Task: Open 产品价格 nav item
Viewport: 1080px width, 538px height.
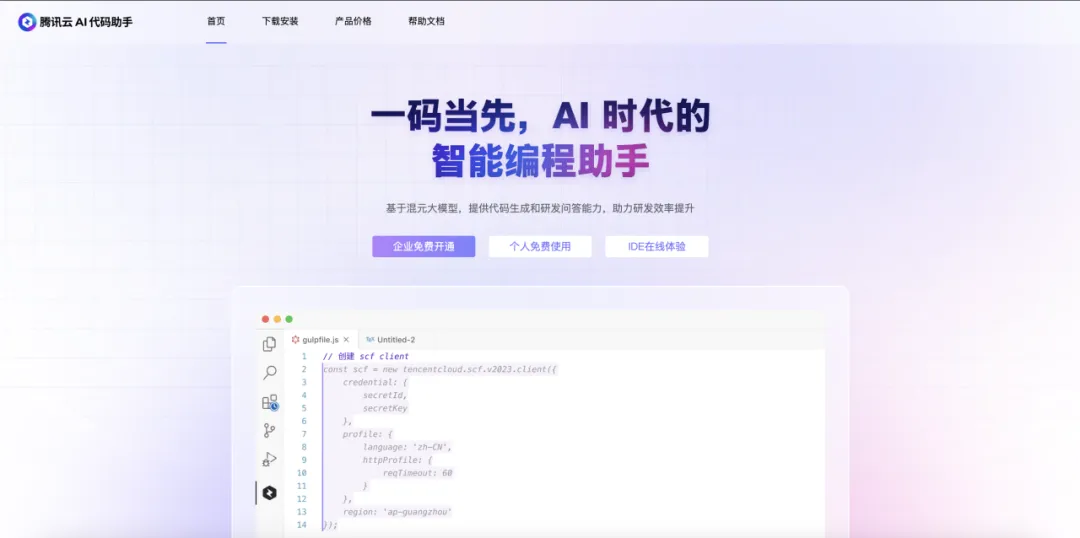Action: pyautogui.click(x=353, y=21)
